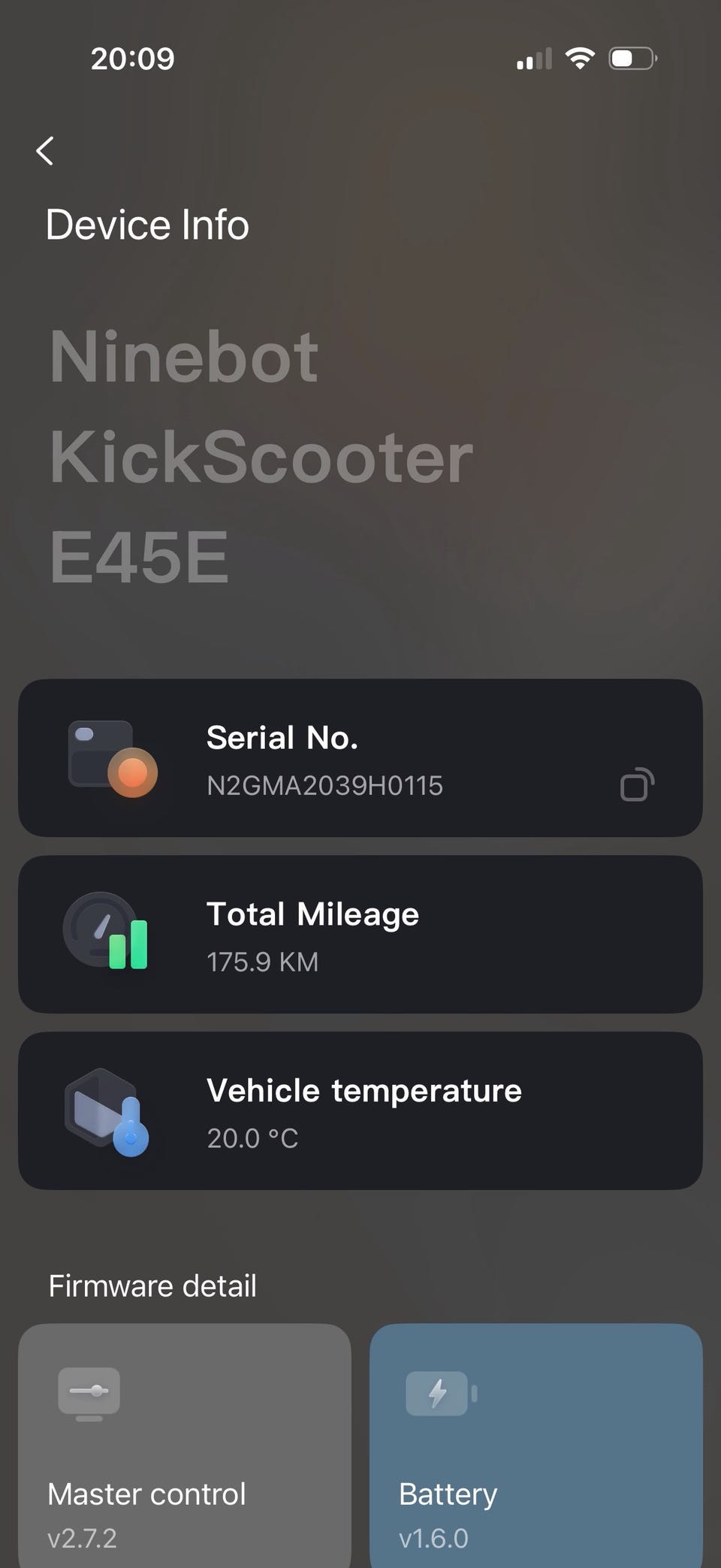
Task: Tap the Wi-Fi status bar icon
Action: click(x=579, y=59)
